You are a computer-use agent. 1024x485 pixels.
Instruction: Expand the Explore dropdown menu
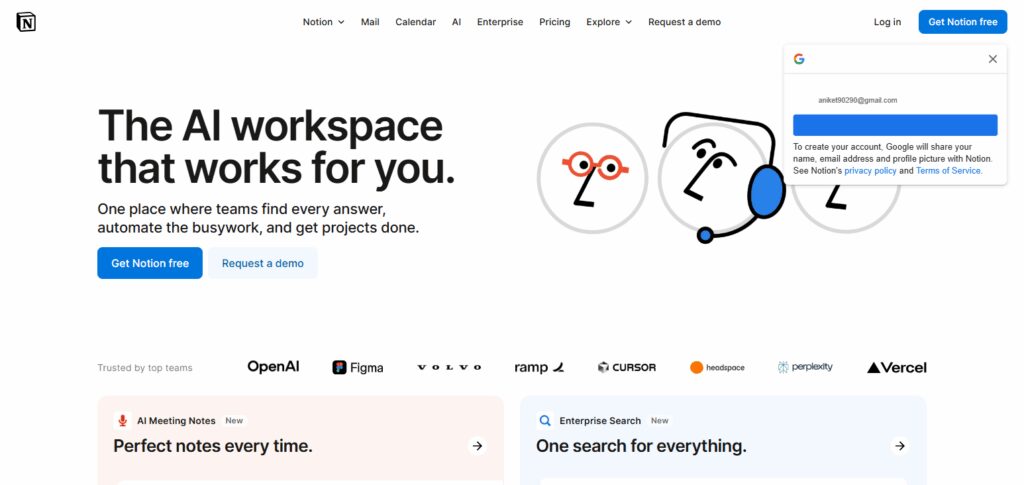(x=609, y=22)
